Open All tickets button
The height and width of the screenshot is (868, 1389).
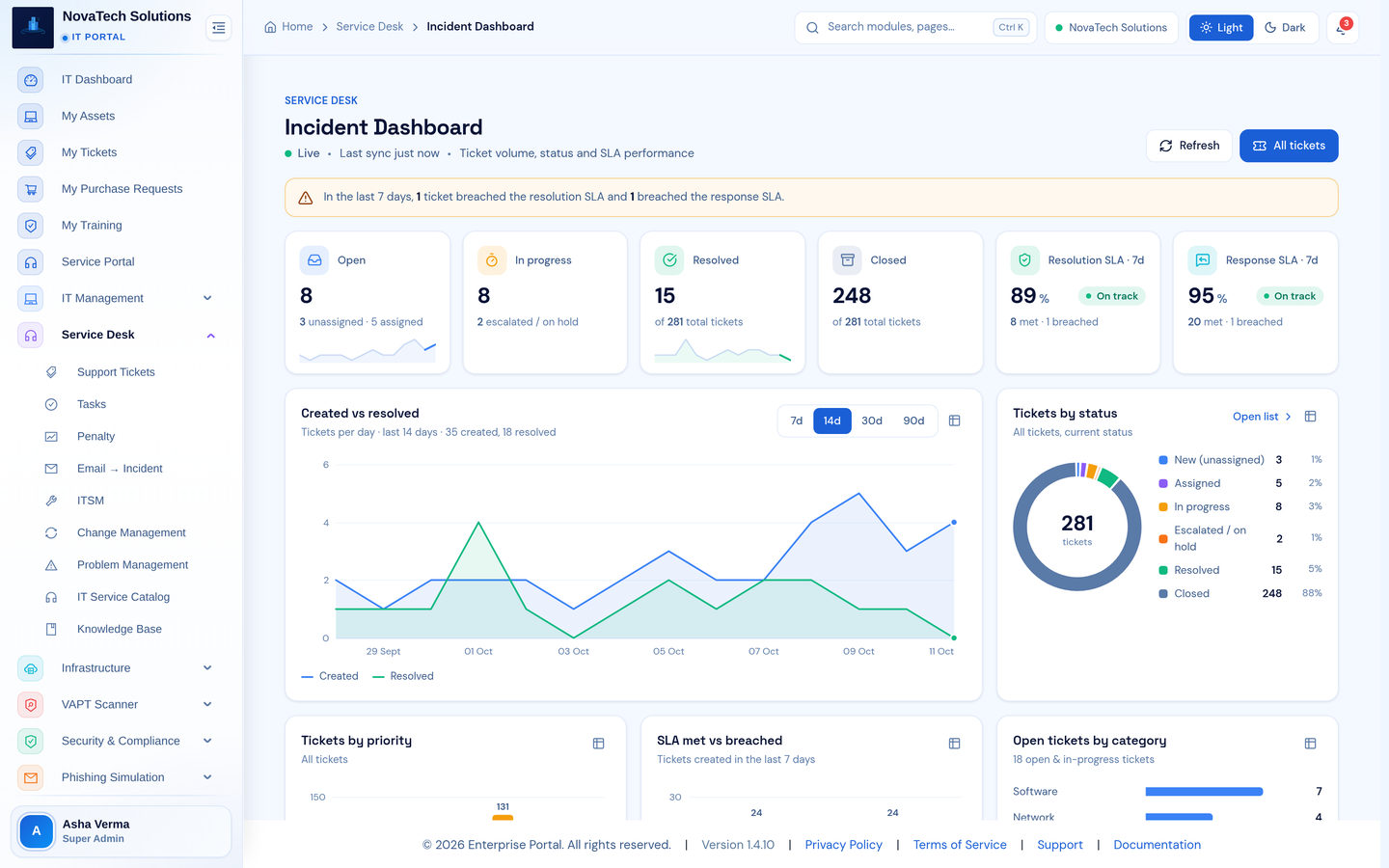(1289, 146)
